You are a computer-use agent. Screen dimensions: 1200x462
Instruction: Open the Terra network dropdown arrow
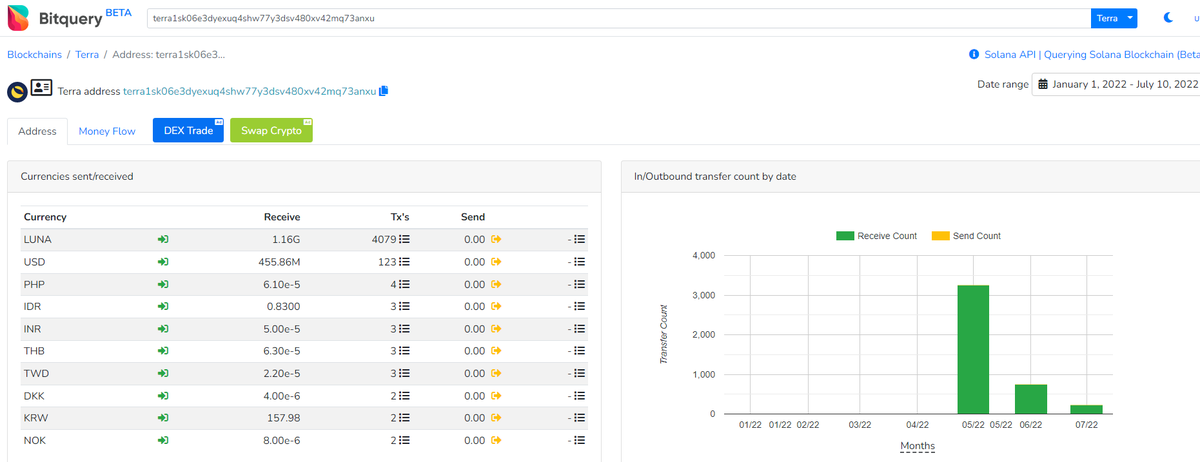(x=1130, y=18)
